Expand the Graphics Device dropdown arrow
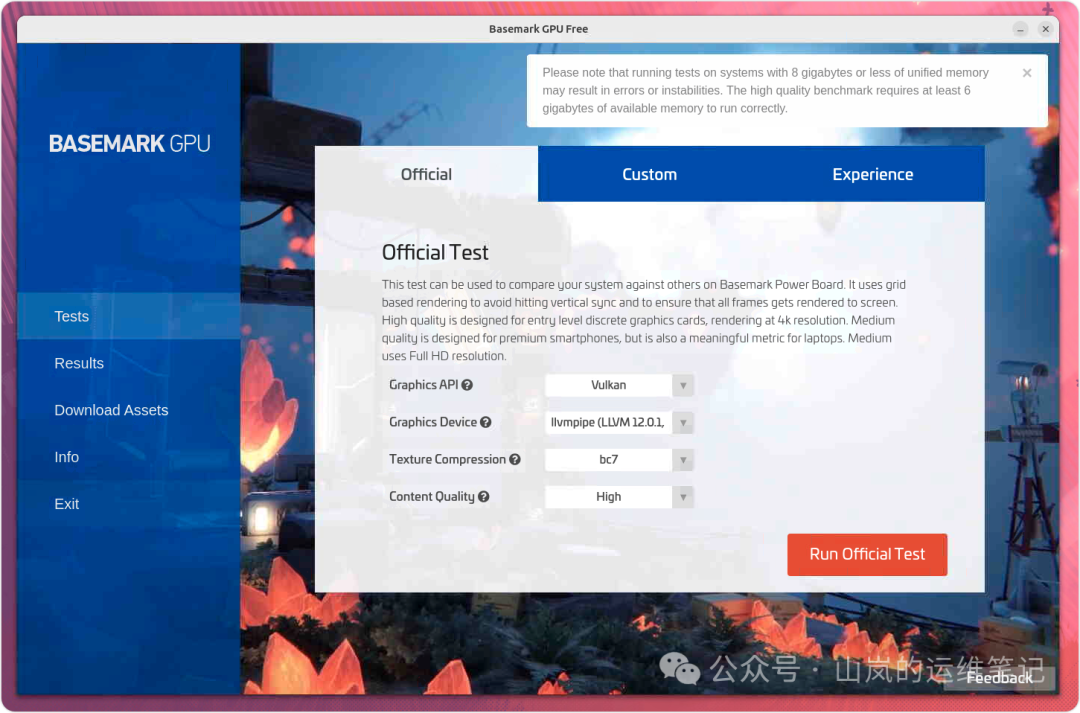 683,422
